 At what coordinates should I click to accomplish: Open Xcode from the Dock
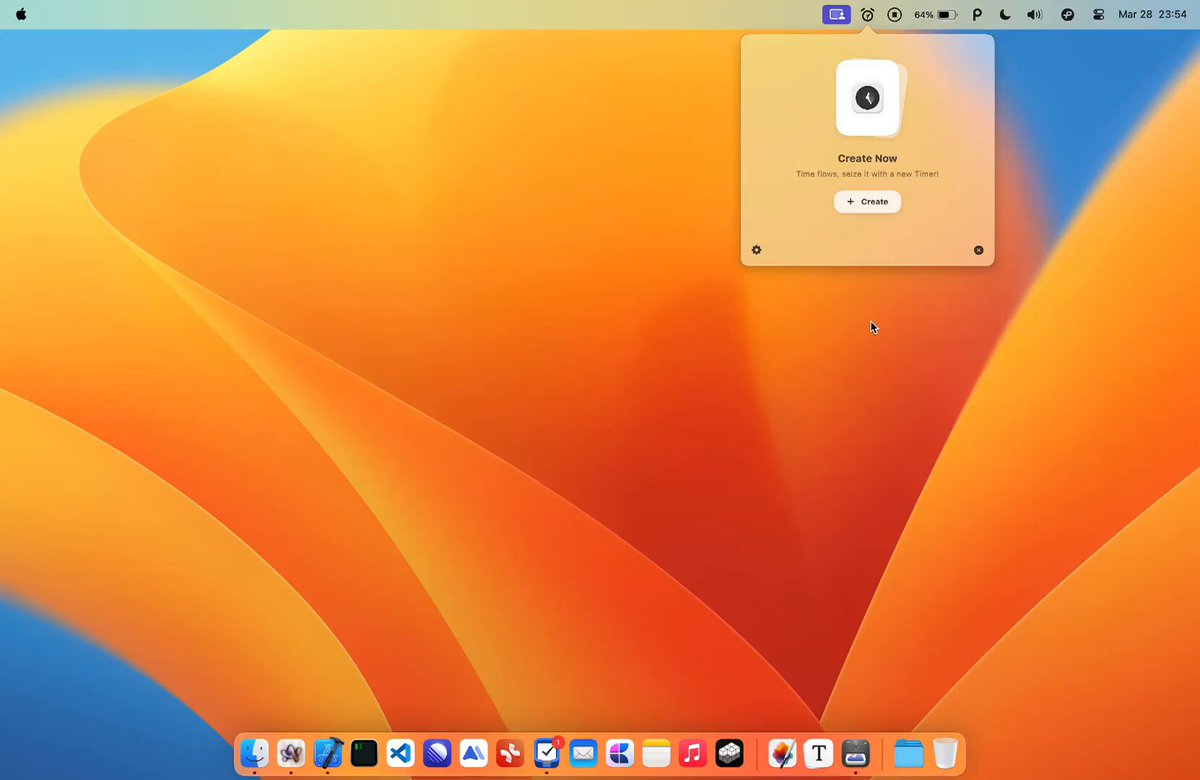328,752
